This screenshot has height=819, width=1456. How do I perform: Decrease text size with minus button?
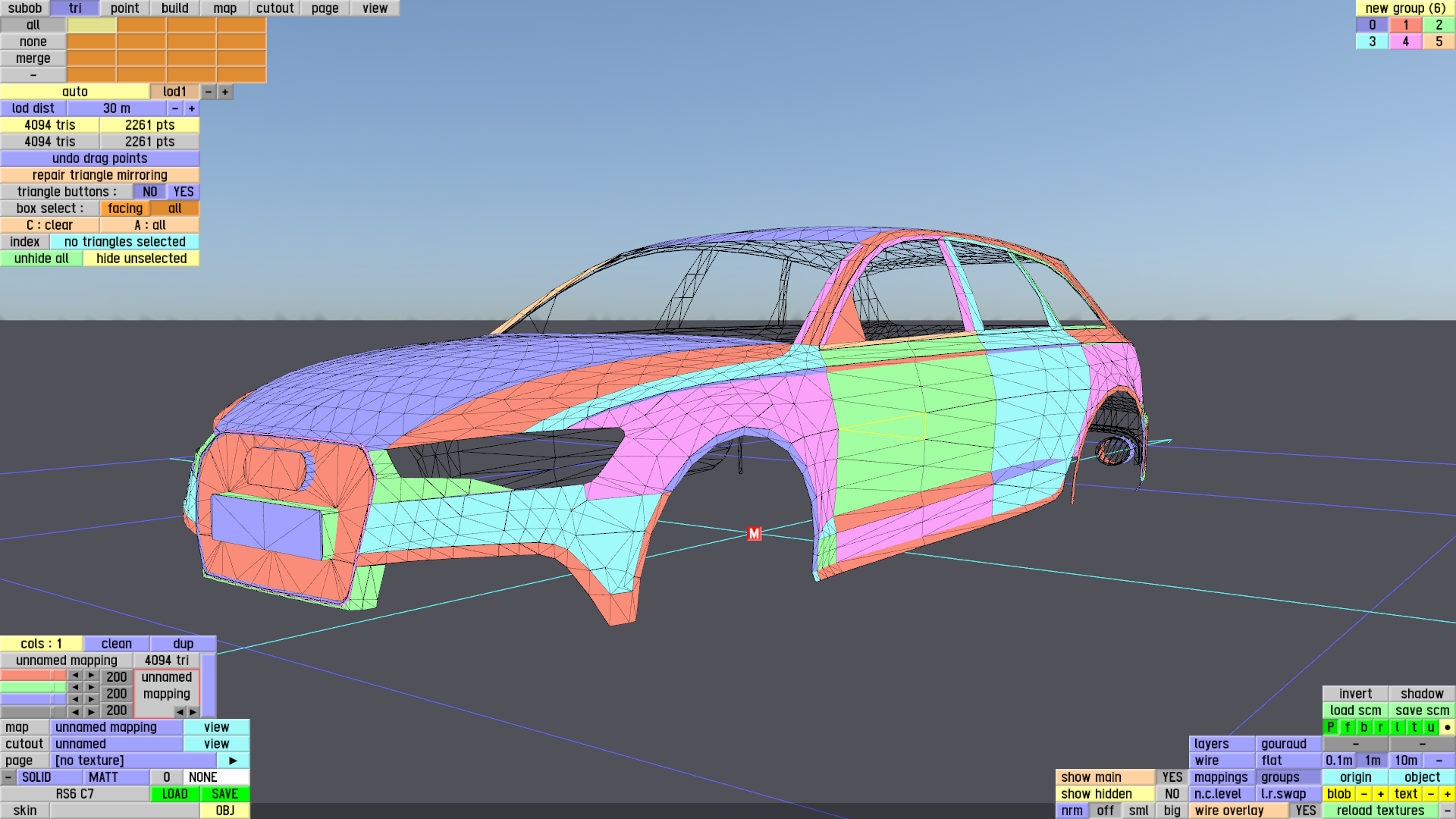(x=1430, y=794)
